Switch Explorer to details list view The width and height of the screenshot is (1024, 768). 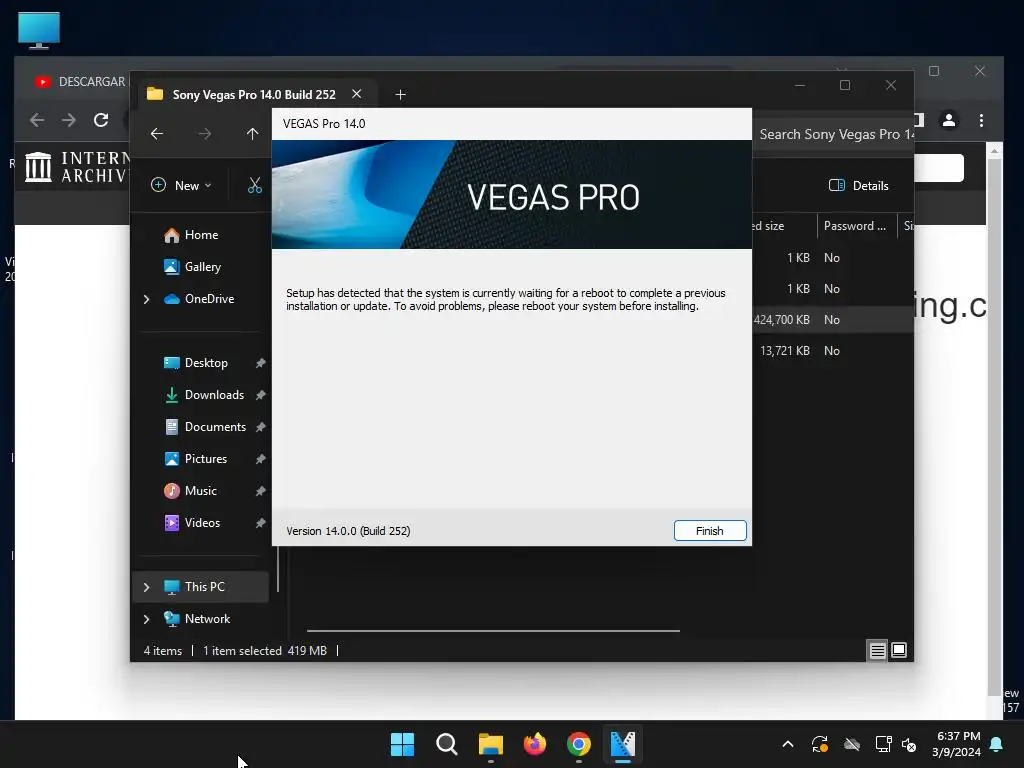click(x=877, y=650)
